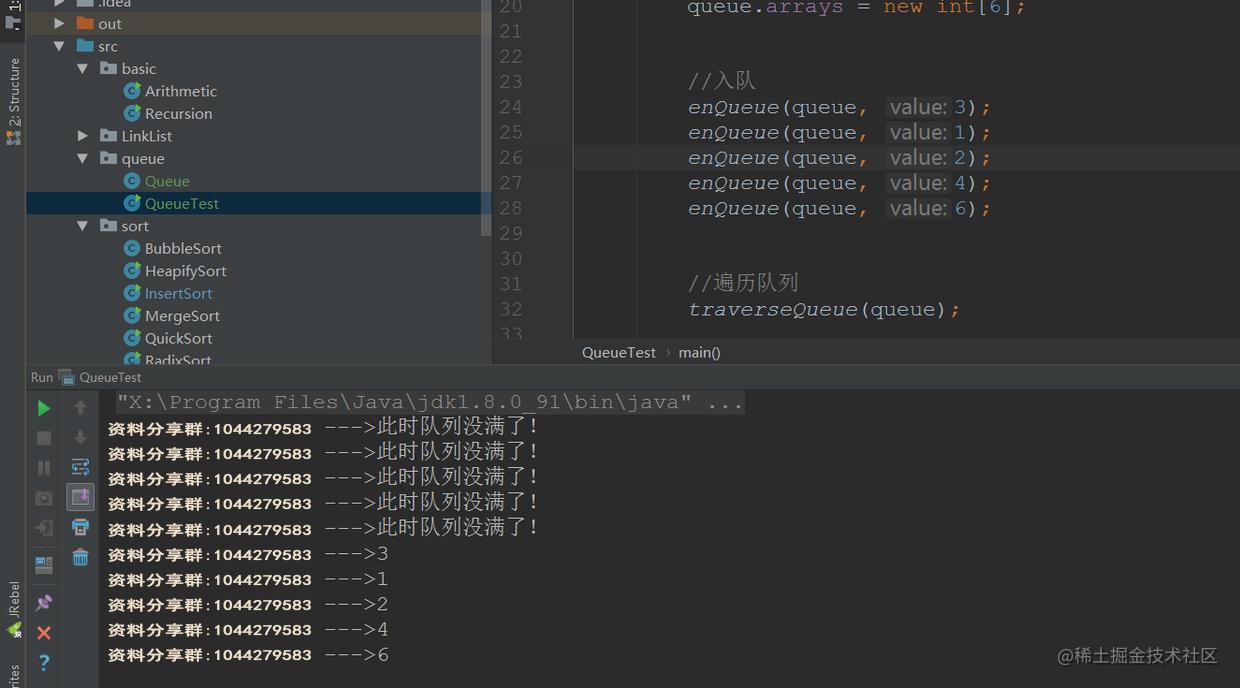Rerun QueueTest with the green play button
The width and height of the screenshot is (1240, 688).
(x=44, y=408)
